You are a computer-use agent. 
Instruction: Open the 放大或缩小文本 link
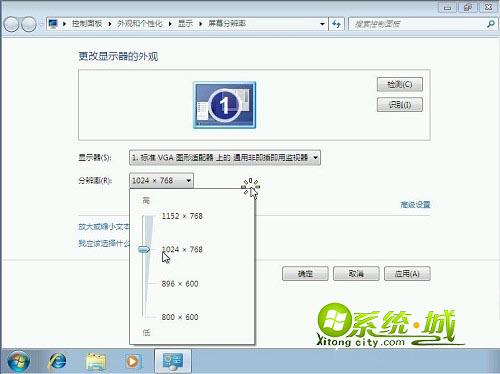[104, 227]
